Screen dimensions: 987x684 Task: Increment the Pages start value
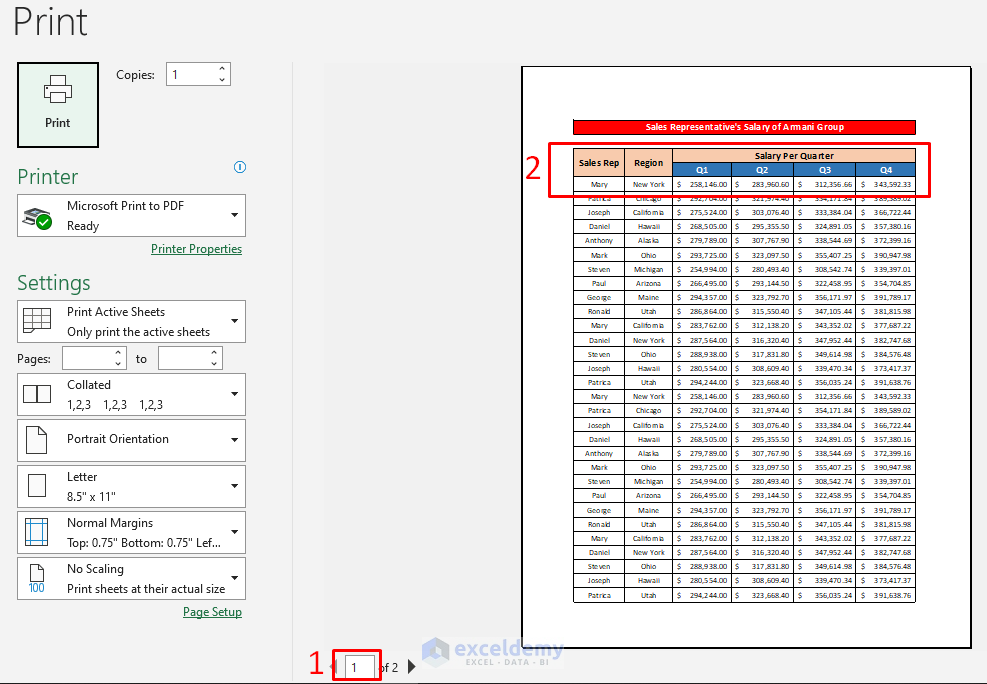point(118,353)
